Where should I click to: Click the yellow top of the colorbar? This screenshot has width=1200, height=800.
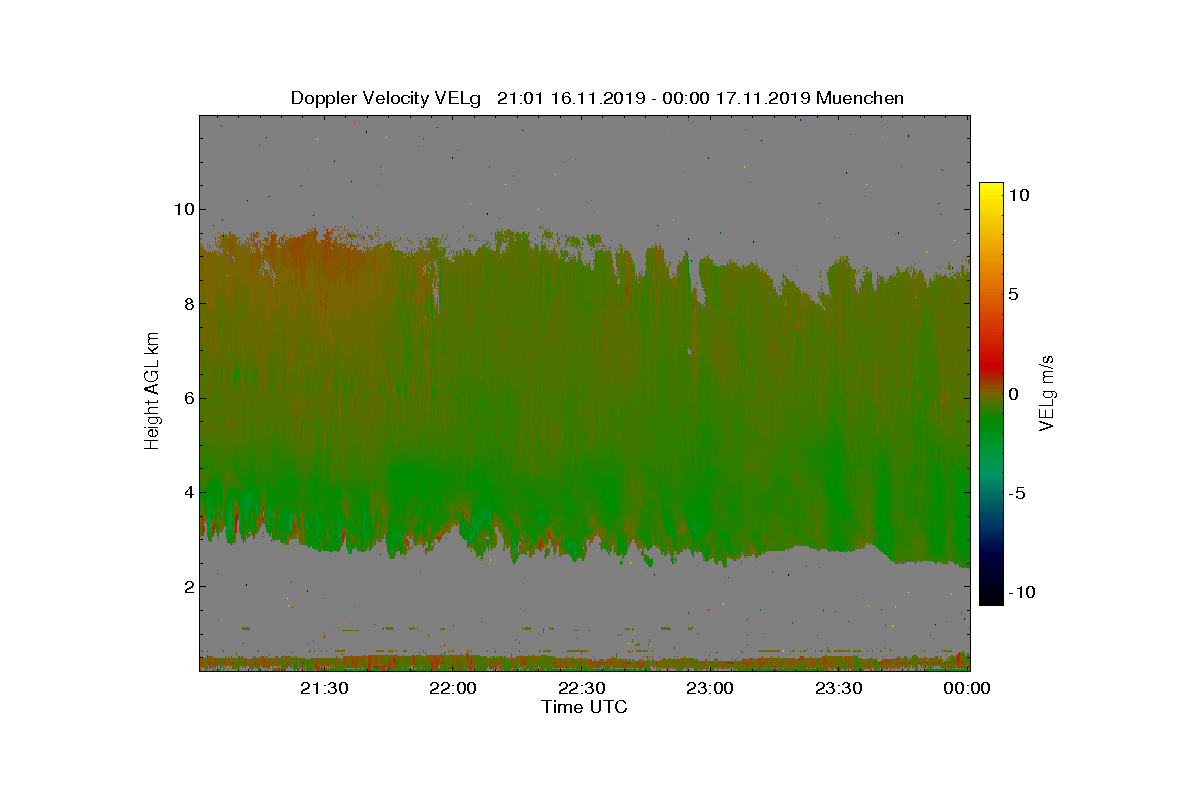pos(991,192)
